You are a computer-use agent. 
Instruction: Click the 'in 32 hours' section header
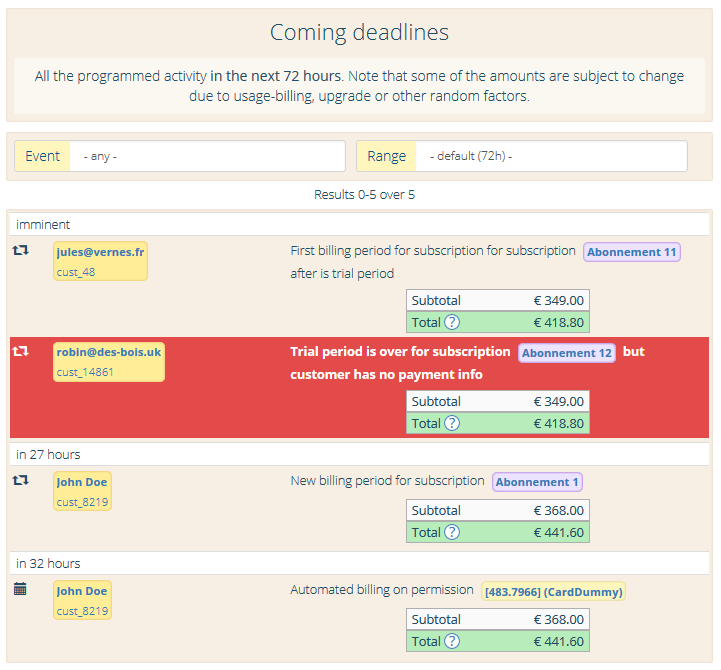click(x=359, y=563)
